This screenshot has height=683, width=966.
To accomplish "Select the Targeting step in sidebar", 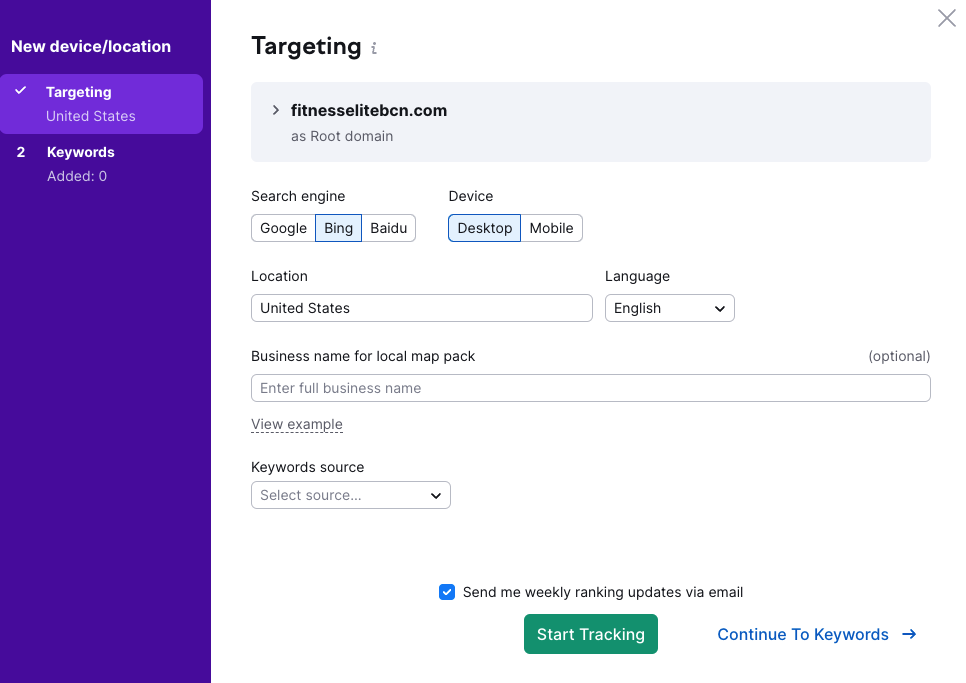I will (x=101, y=103).
